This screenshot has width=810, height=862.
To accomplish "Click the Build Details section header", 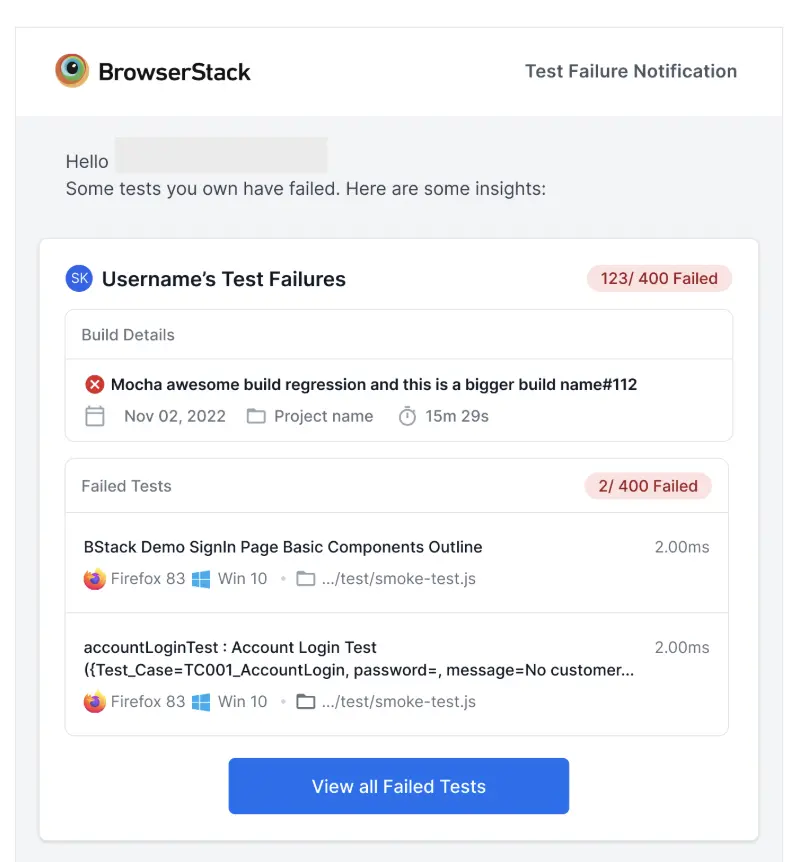I will (x=128, y=335).
